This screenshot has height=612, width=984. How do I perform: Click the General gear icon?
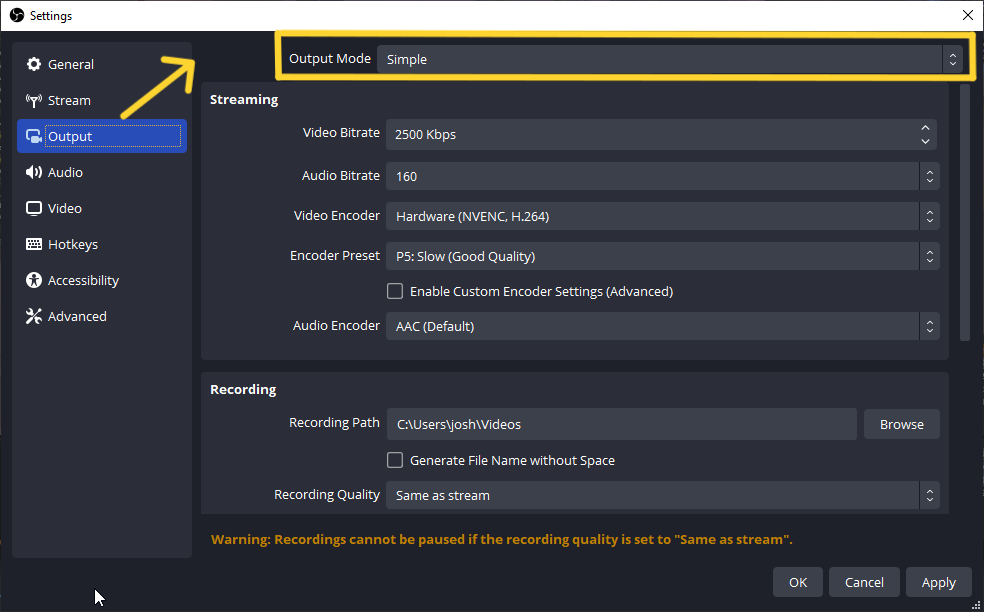[x=34, y=64]
